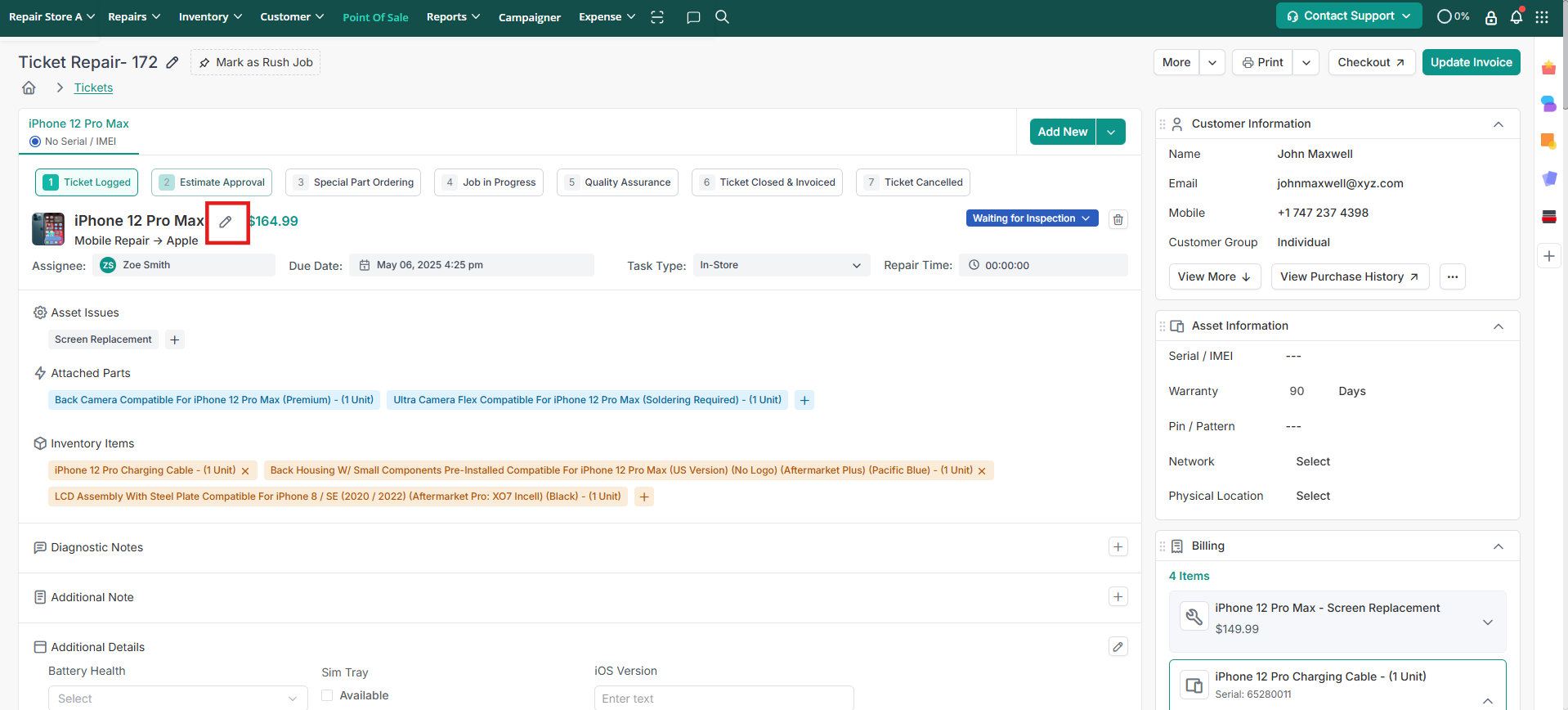The width and height of the screenshot is (1568, 710).
Task: Click the 0% progress circle indicator
Action: click(x=1453, y=16)
